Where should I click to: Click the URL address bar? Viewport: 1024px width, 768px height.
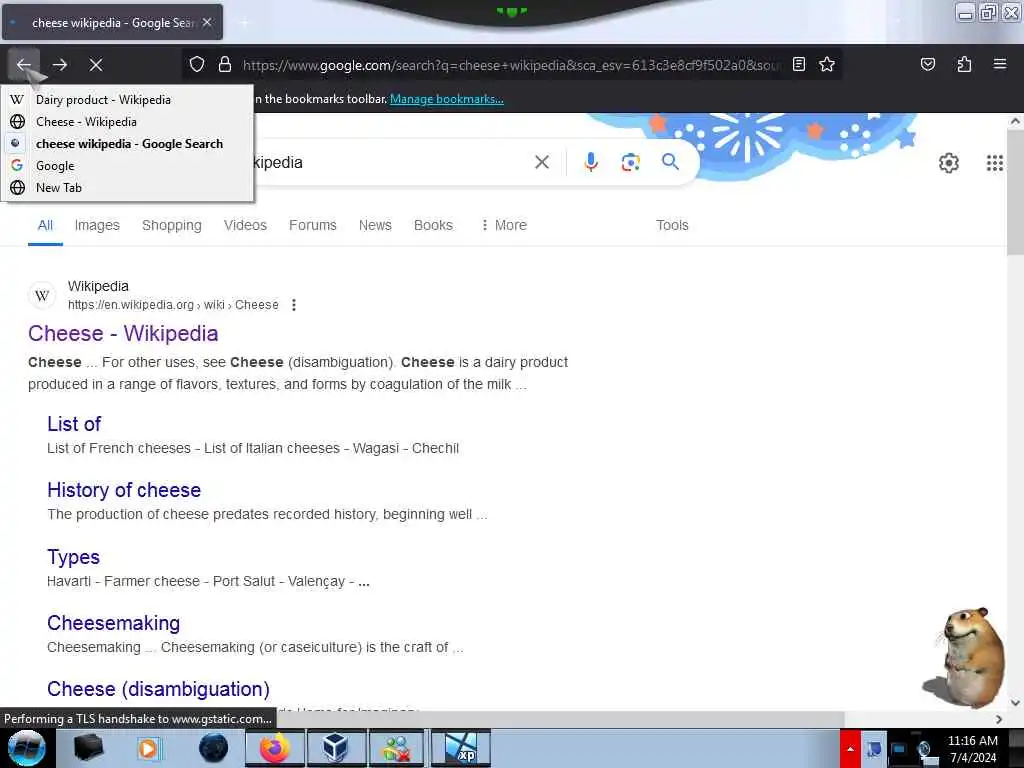[511, 65]
